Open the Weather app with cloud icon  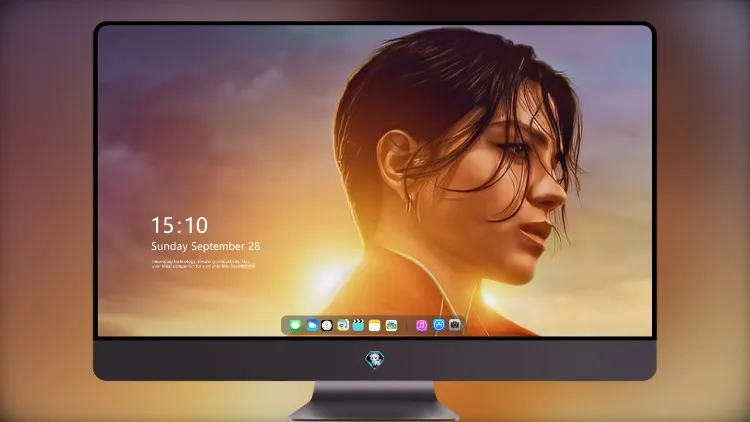[312, 325]
